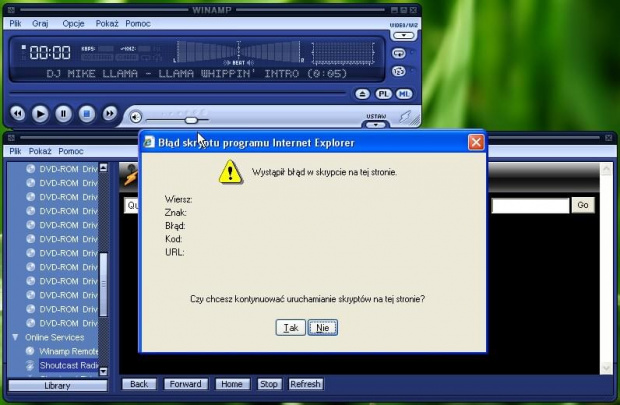Click the spectrum visualizer grid display
This screenshot has width=620, height=405.
coord(342,53)
